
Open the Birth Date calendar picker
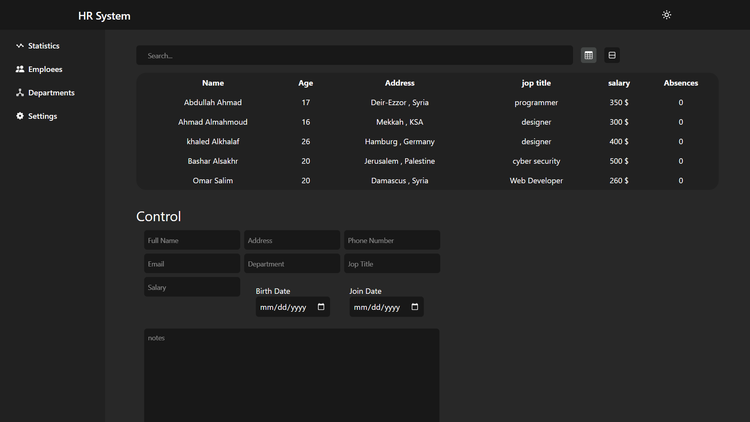(x=321, y=308)
